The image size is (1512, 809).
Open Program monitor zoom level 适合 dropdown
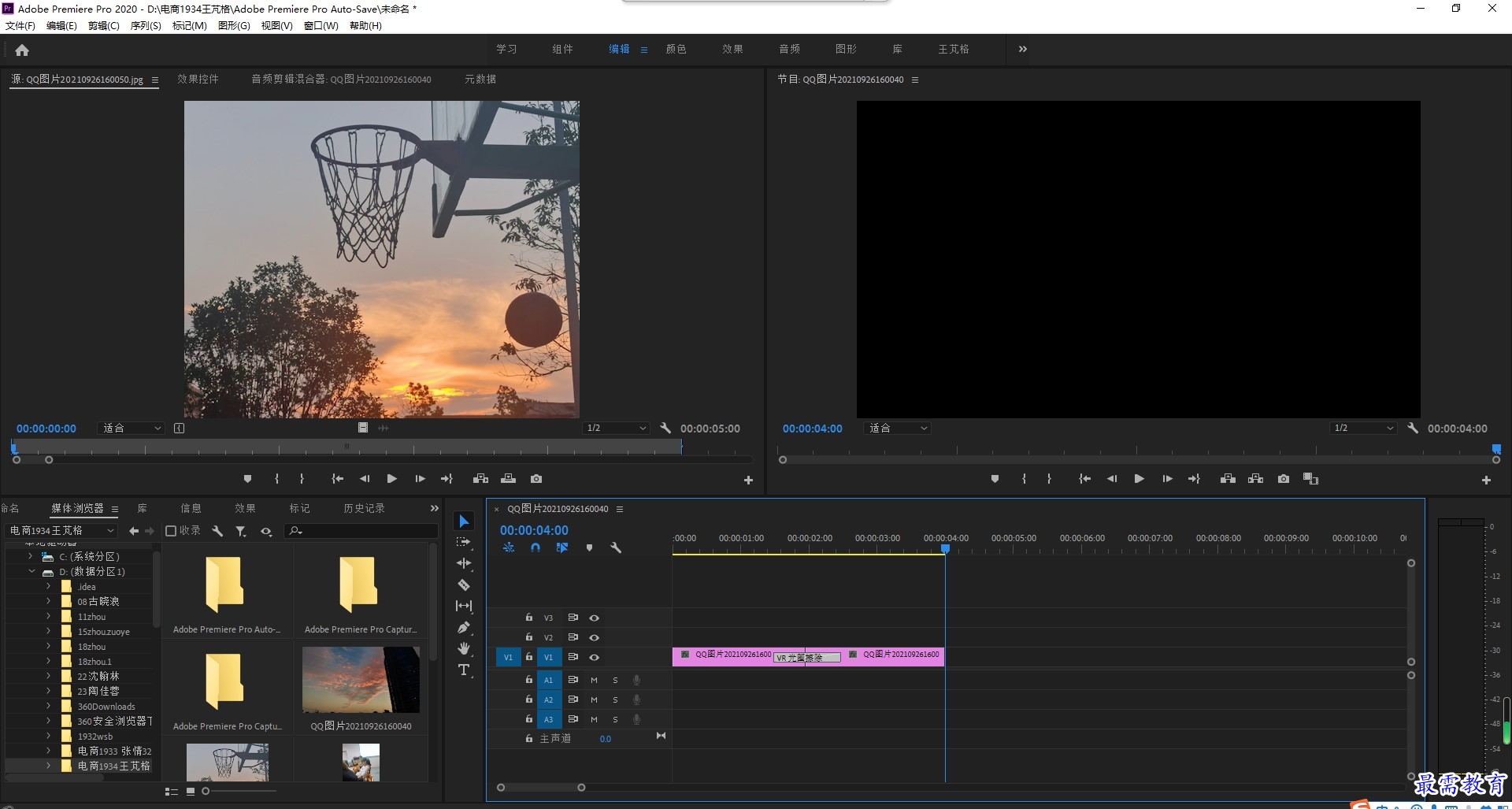pyautogui.click(x=898, y=428)
